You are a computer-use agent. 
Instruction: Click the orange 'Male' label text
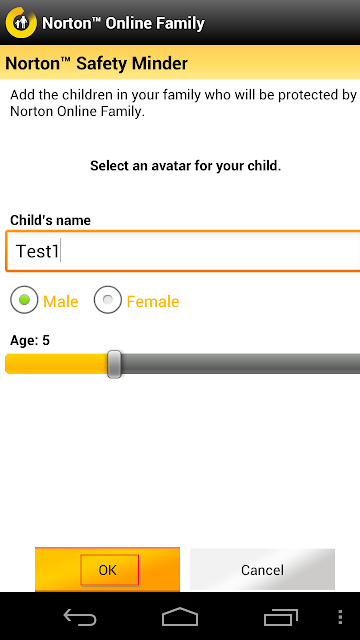61,302
